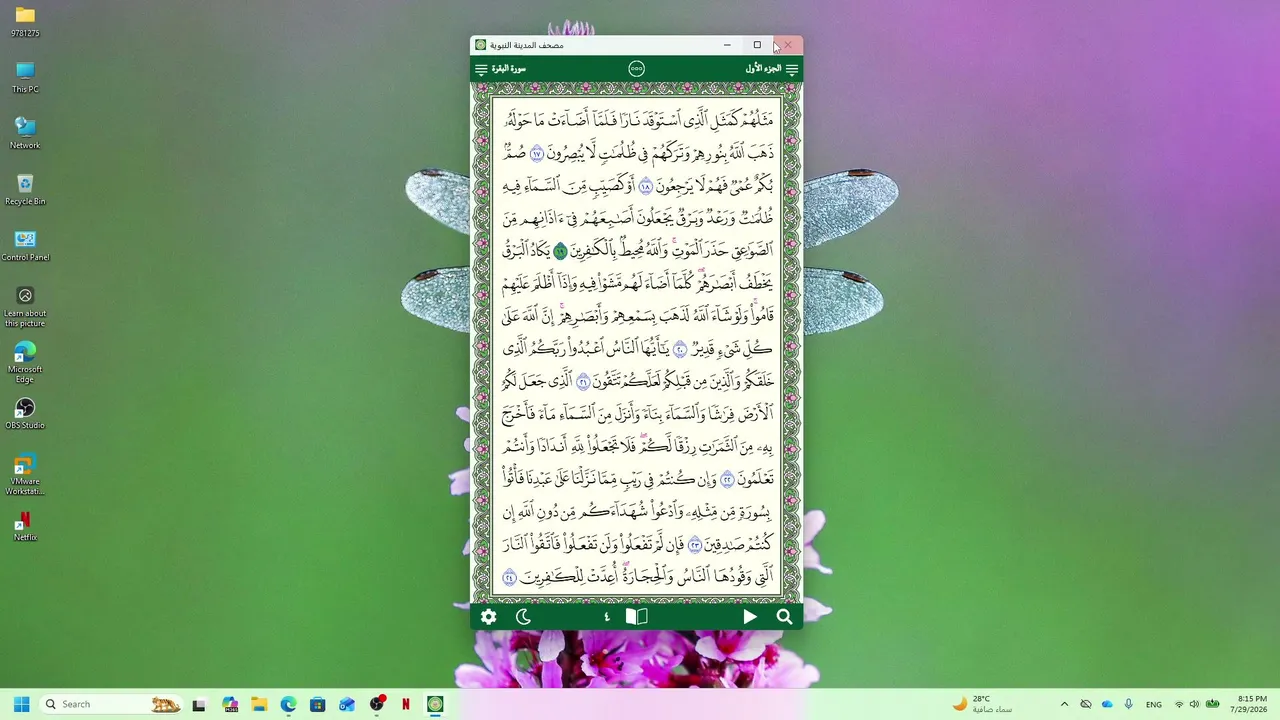
Task: Click the crossed-out cloud tray icon
Action: click(x=1086, y=704)
